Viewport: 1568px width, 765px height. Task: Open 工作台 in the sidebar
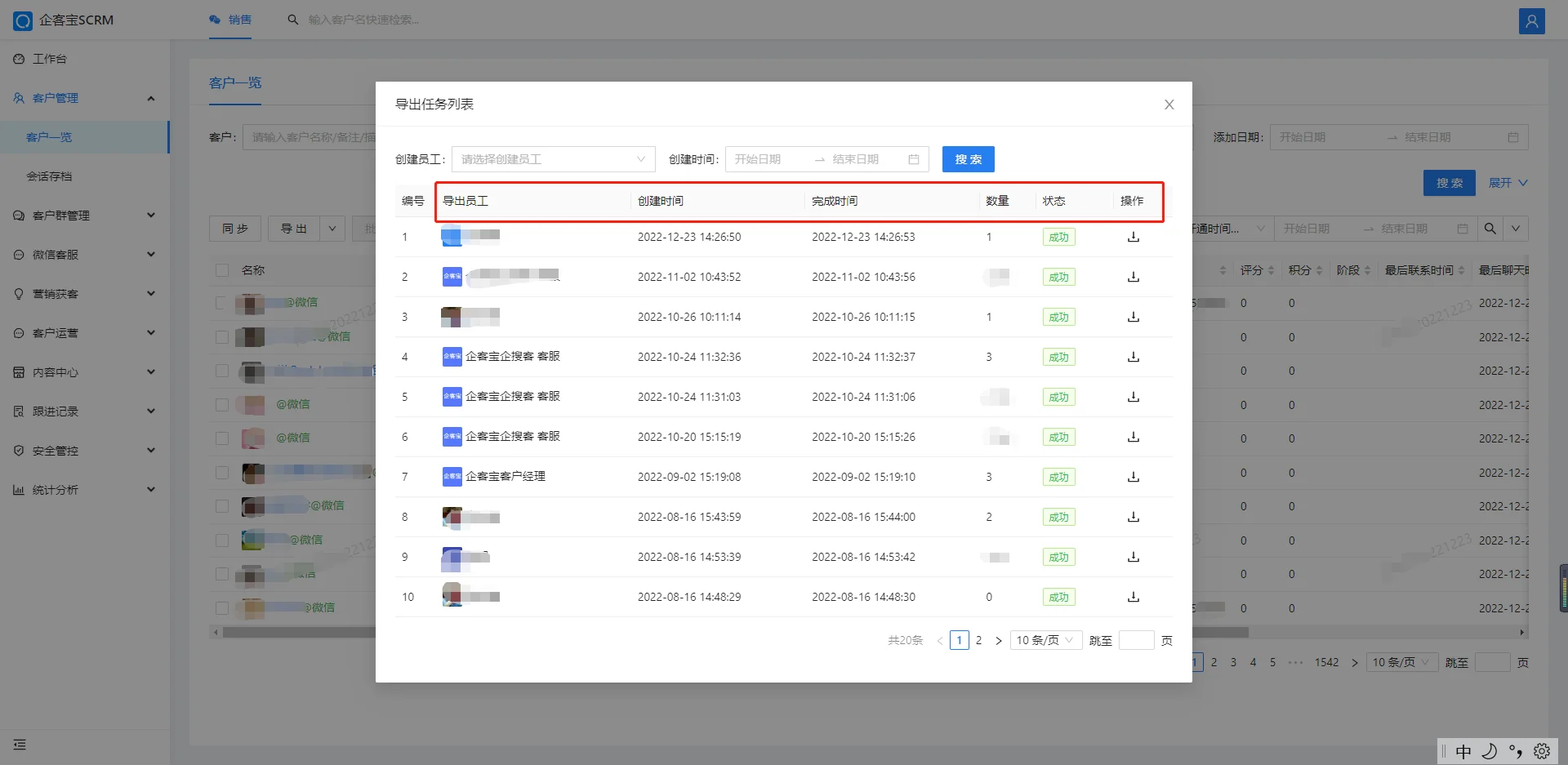click(49, 59)
